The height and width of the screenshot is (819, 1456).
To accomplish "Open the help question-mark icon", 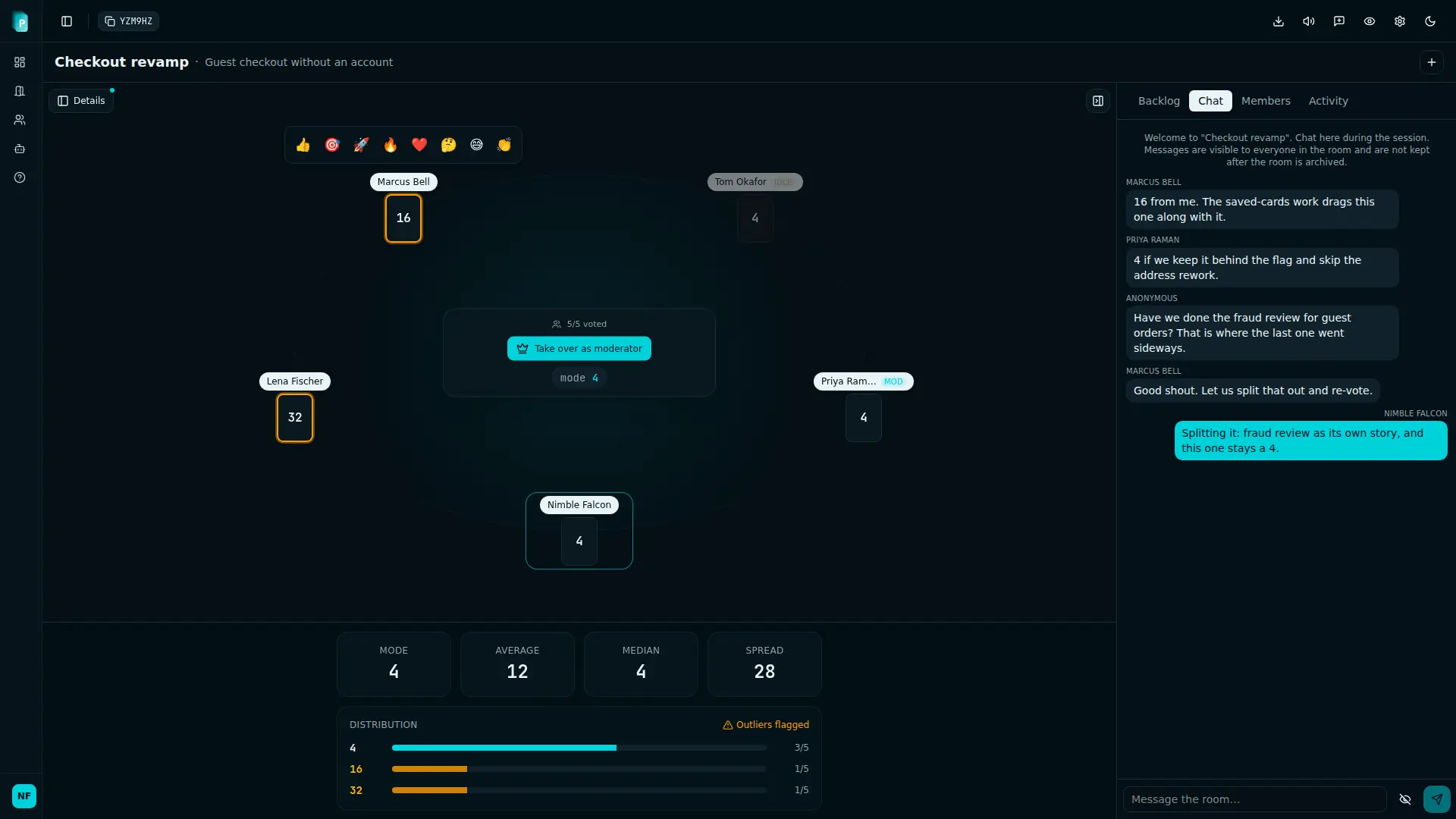I will coord(20,177).
